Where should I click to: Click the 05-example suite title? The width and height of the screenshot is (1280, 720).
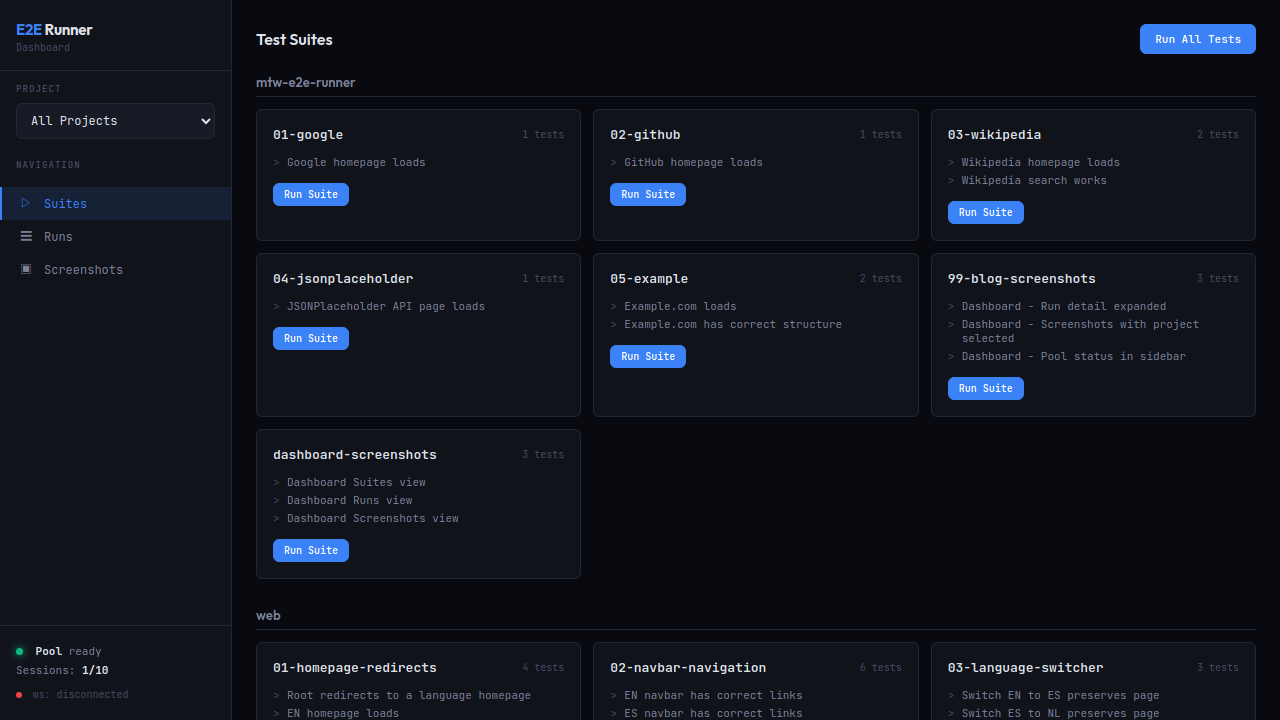[x=649, y=278]
